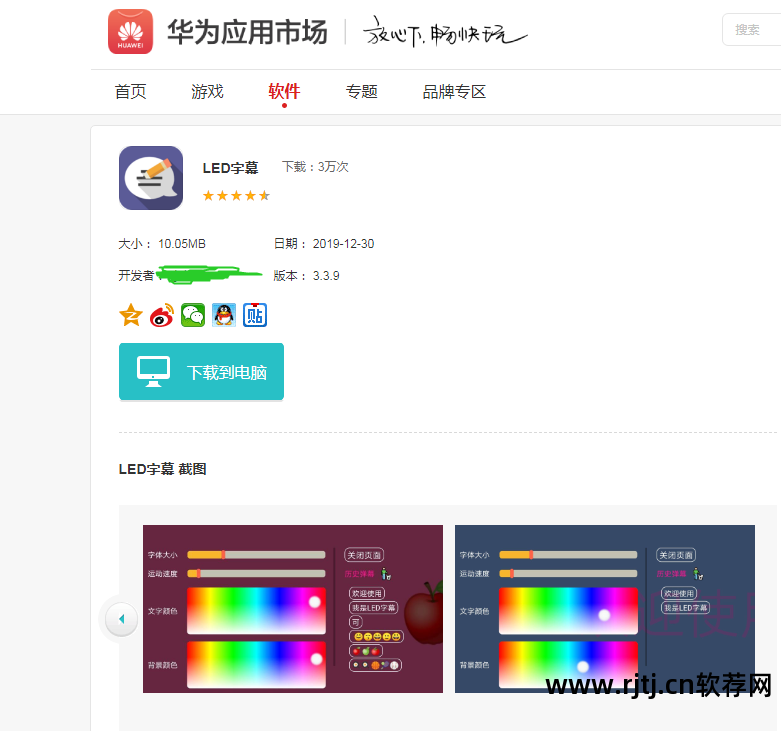Share to Baidu Tieba icon
This screenshot has height=731, width=781.
[255, 315]
